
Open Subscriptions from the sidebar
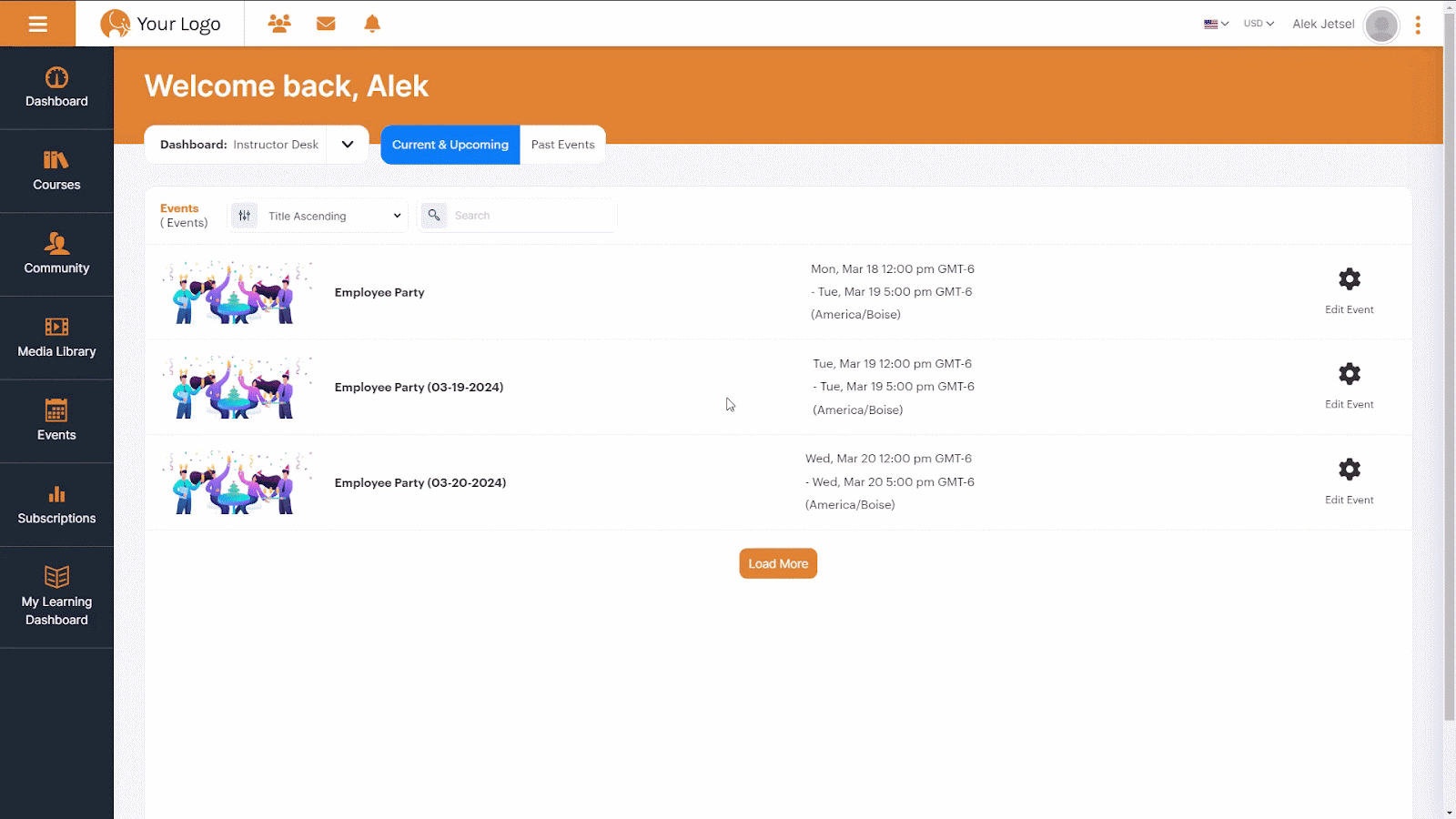click(56, 505)
